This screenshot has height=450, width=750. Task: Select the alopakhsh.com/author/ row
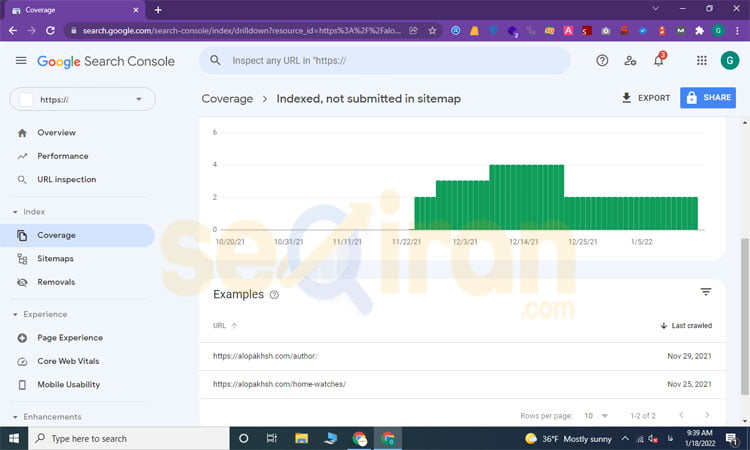[462, 356]
